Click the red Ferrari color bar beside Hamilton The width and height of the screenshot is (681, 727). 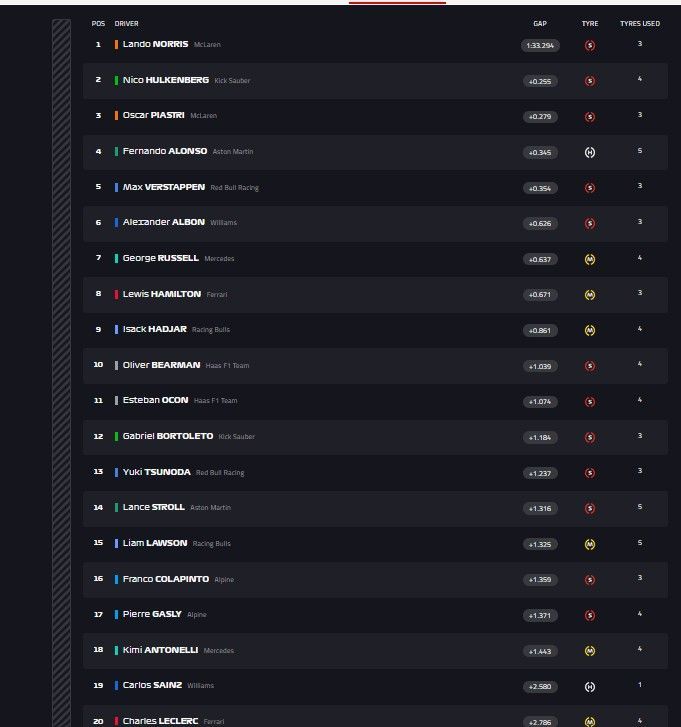117,294
